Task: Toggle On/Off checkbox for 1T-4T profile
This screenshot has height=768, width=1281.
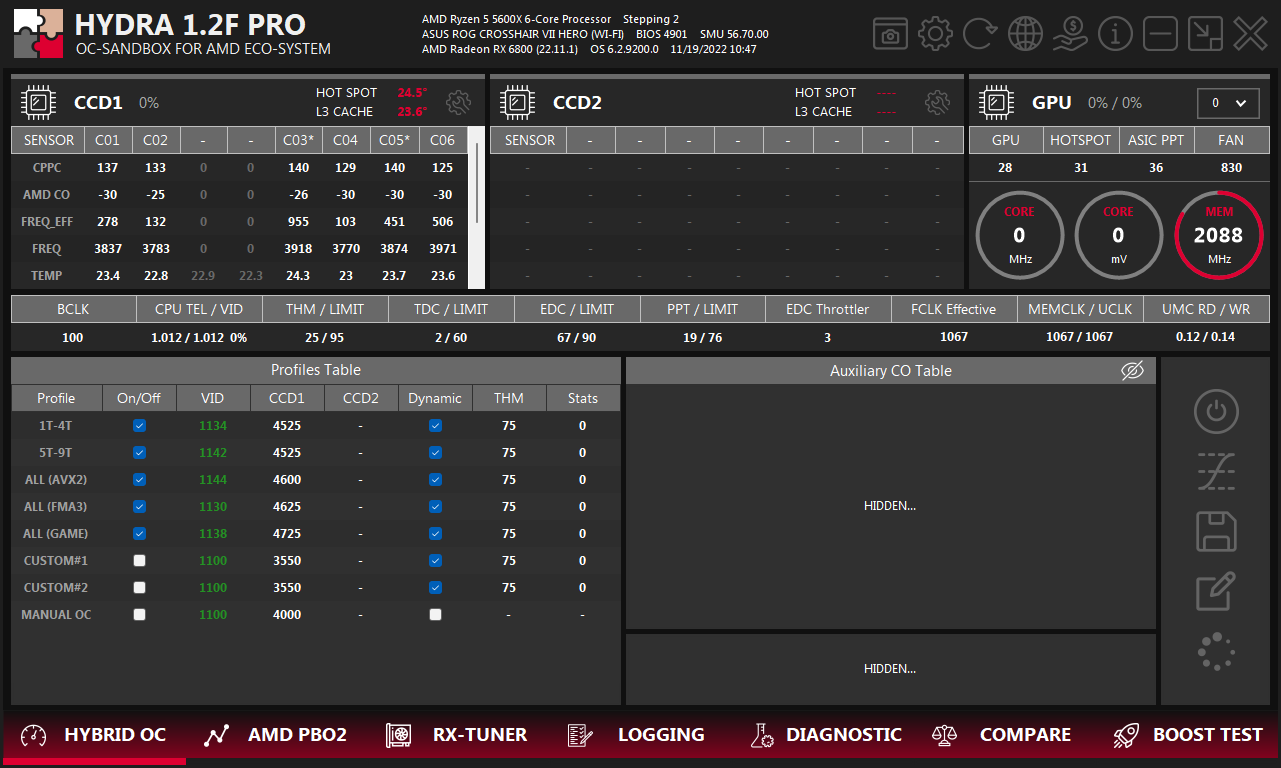Action: [139, 426]
